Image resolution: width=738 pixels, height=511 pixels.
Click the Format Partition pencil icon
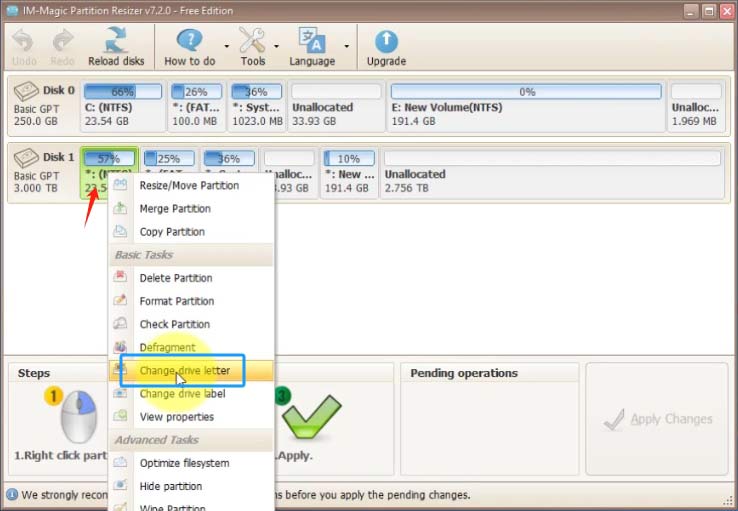click(120, 300)
